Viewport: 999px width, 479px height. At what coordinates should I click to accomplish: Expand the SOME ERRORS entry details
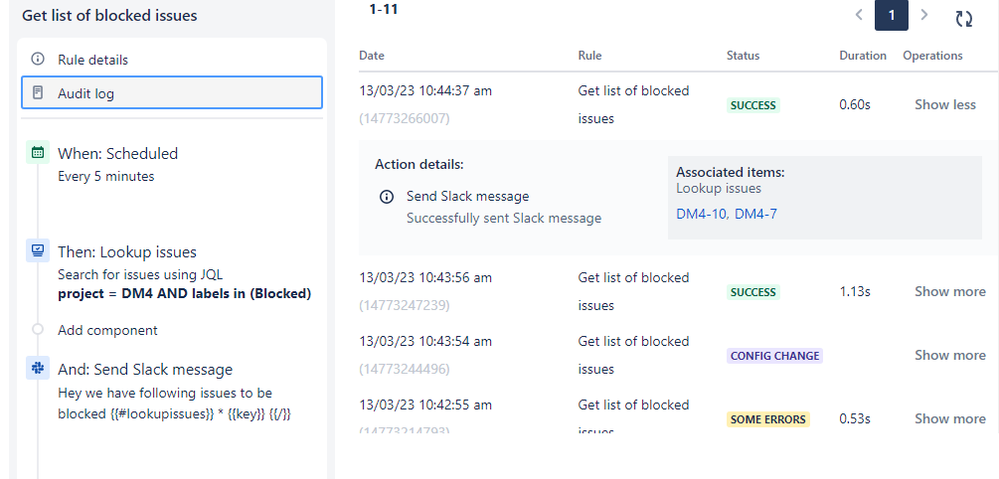point(950,418)
